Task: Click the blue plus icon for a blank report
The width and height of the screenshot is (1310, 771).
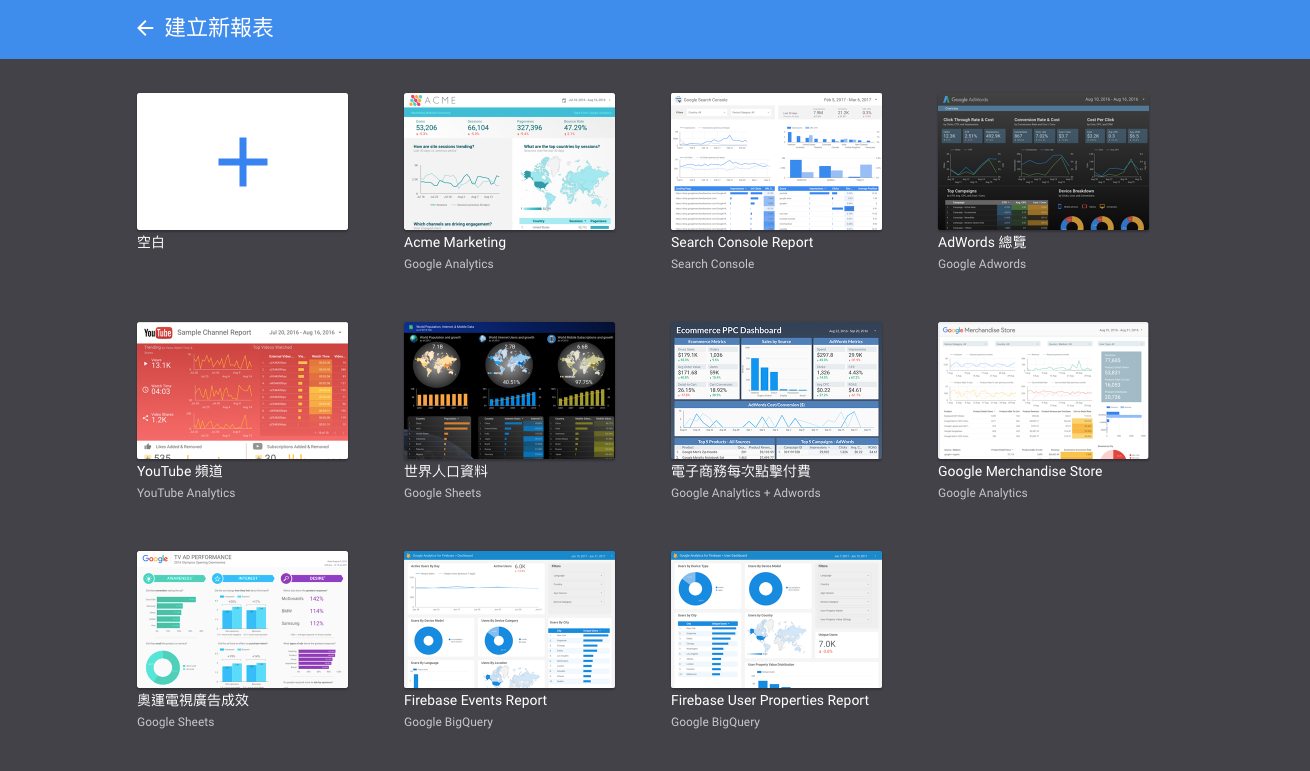Action: (242, 162)
